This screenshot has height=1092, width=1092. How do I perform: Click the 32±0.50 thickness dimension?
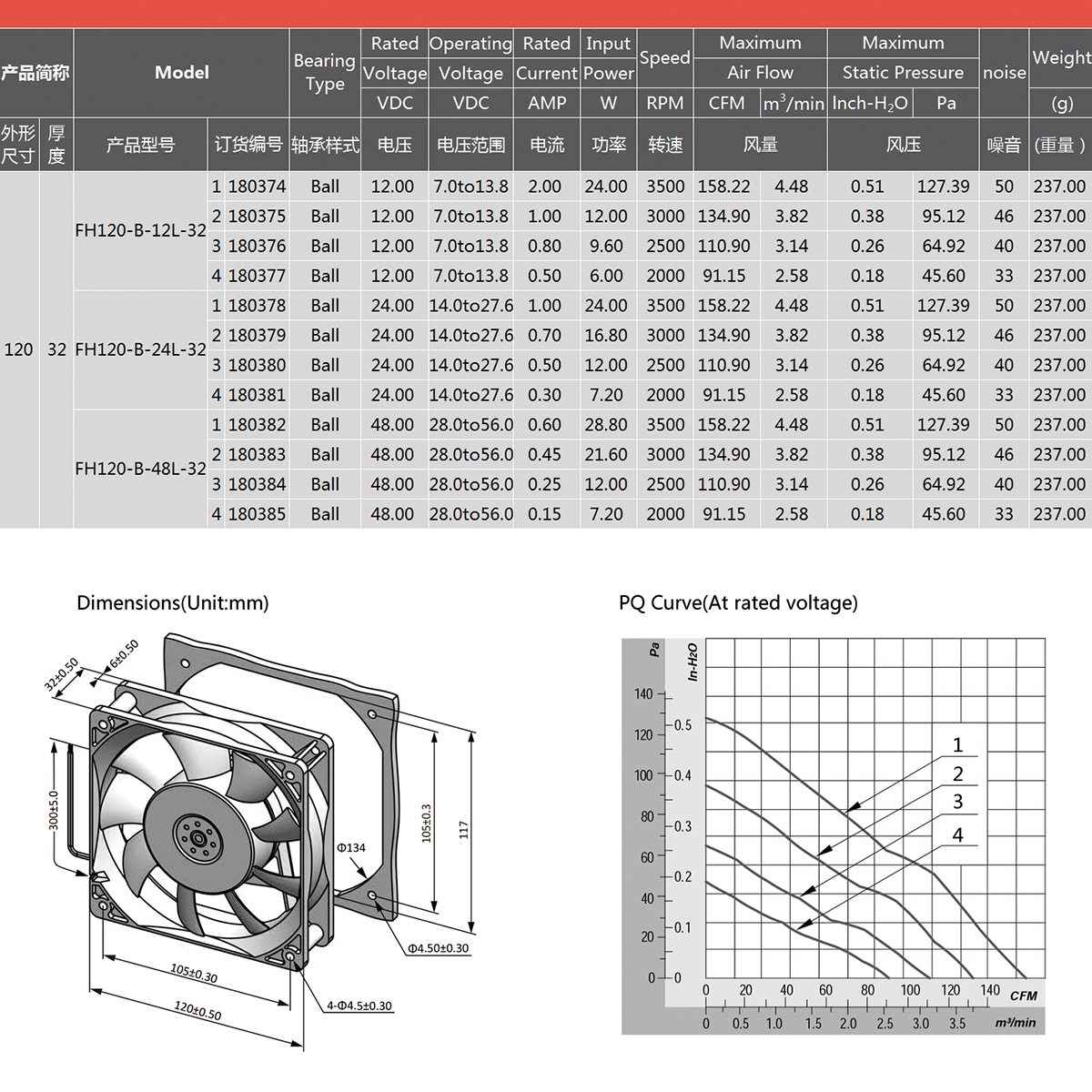coord(61,674)
